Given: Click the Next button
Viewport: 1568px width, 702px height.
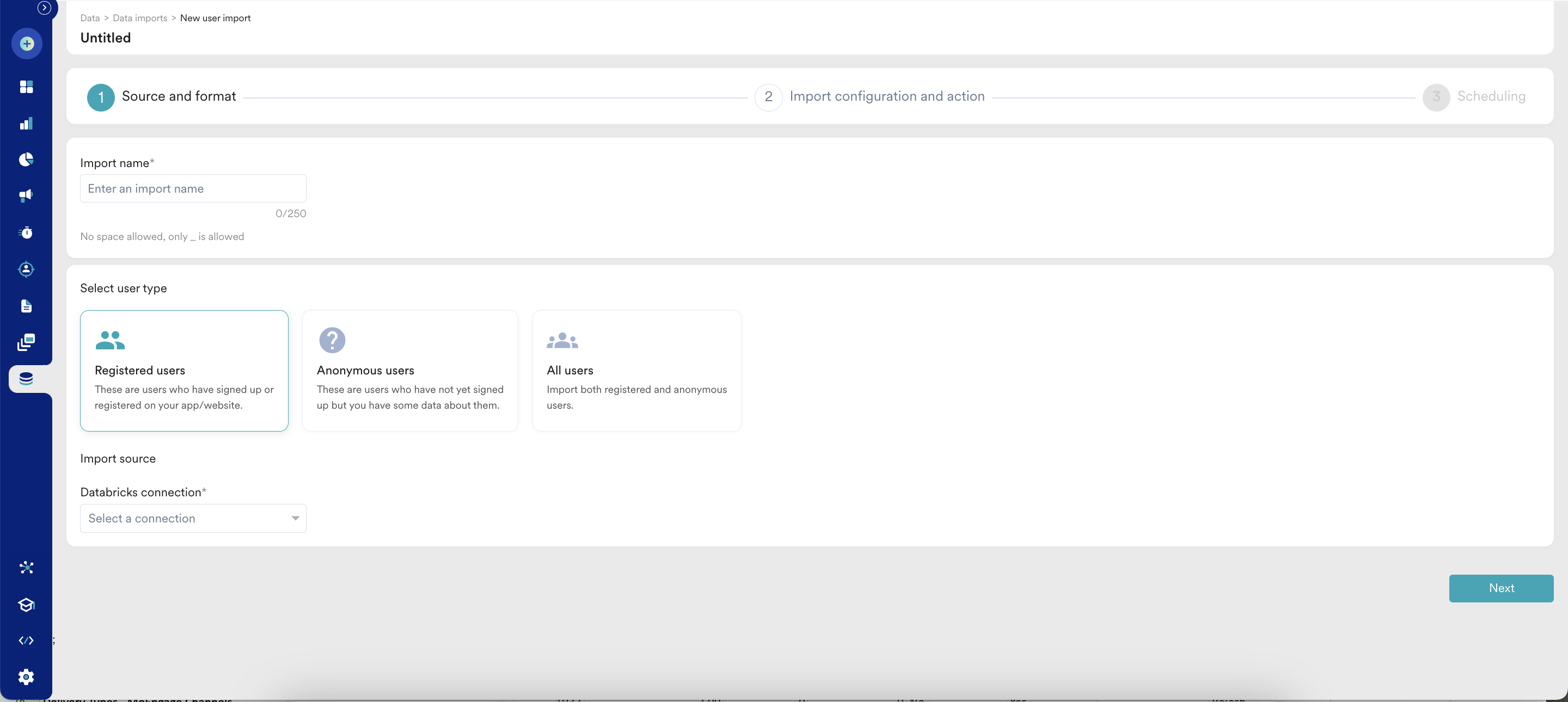Looking at the screenshot, I should (x=1500, y=588).
